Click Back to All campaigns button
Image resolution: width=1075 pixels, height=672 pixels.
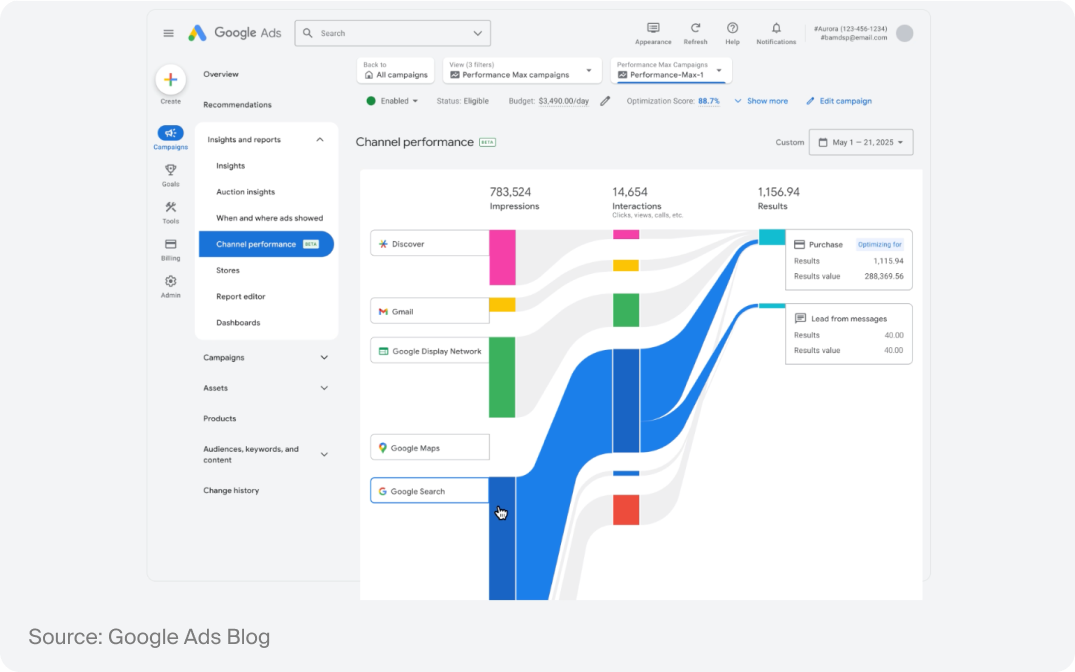point(396,71)
